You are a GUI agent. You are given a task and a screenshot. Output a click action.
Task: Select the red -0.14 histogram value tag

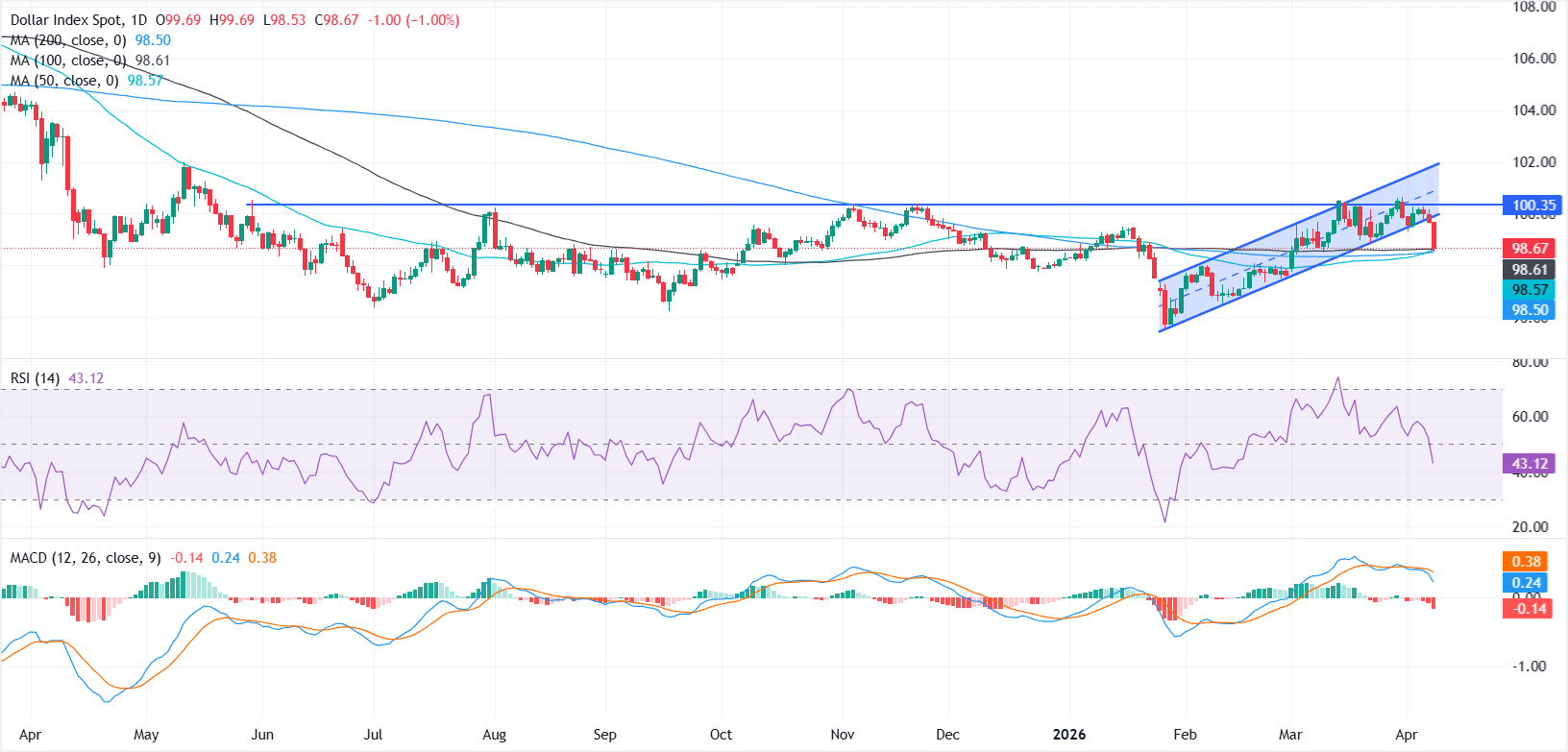click(x=1526, y=609)
